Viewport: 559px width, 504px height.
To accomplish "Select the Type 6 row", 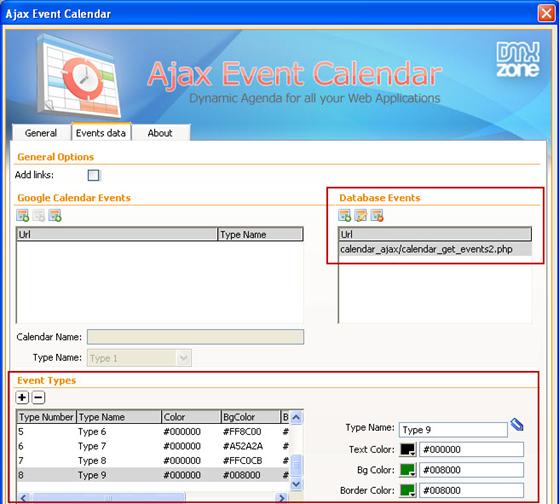I will [153, 432].
